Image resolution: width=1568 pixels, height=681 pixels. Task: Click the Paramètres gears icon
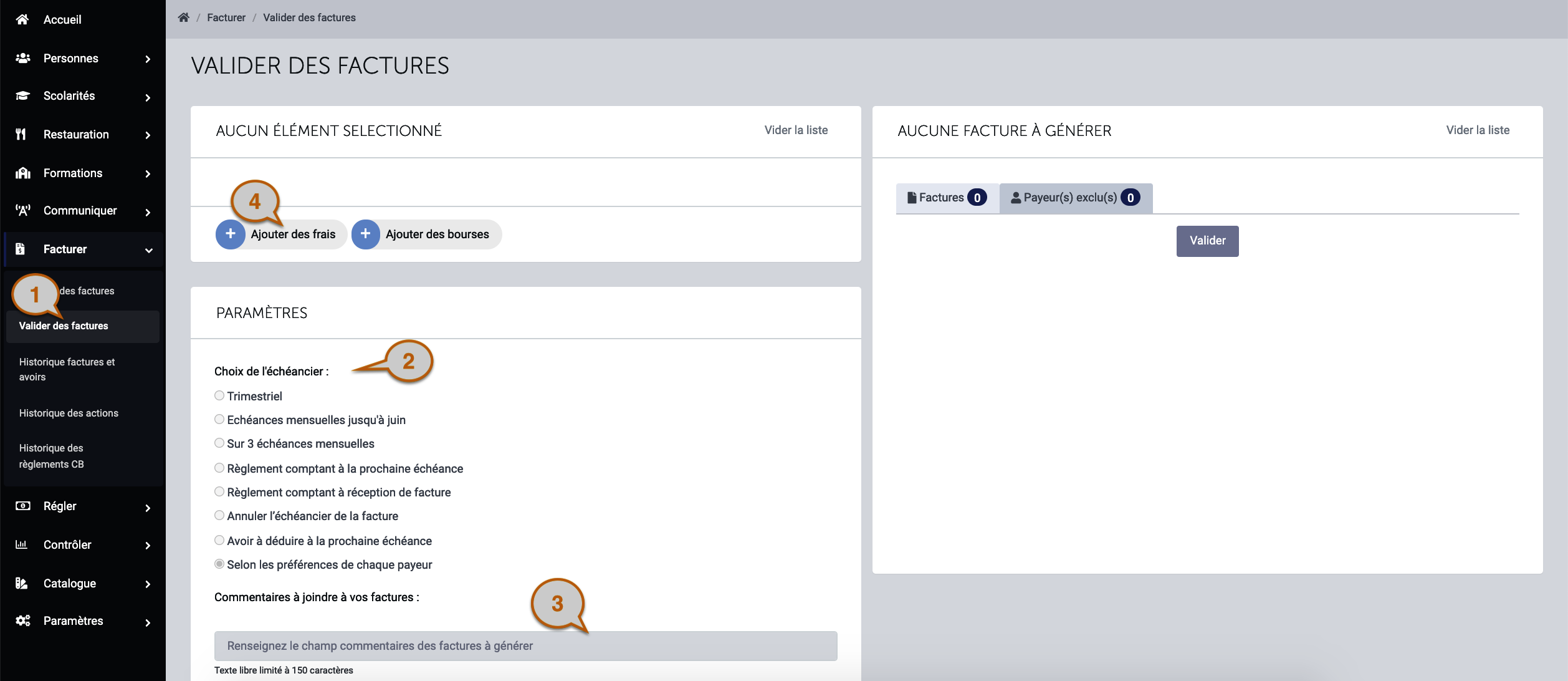(x=23, y=621)
